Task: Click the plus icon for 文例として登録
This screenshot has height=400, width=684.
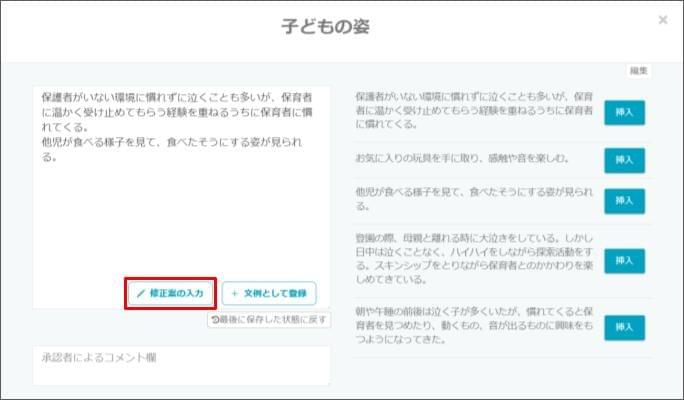Action: (x=235, y=294)
